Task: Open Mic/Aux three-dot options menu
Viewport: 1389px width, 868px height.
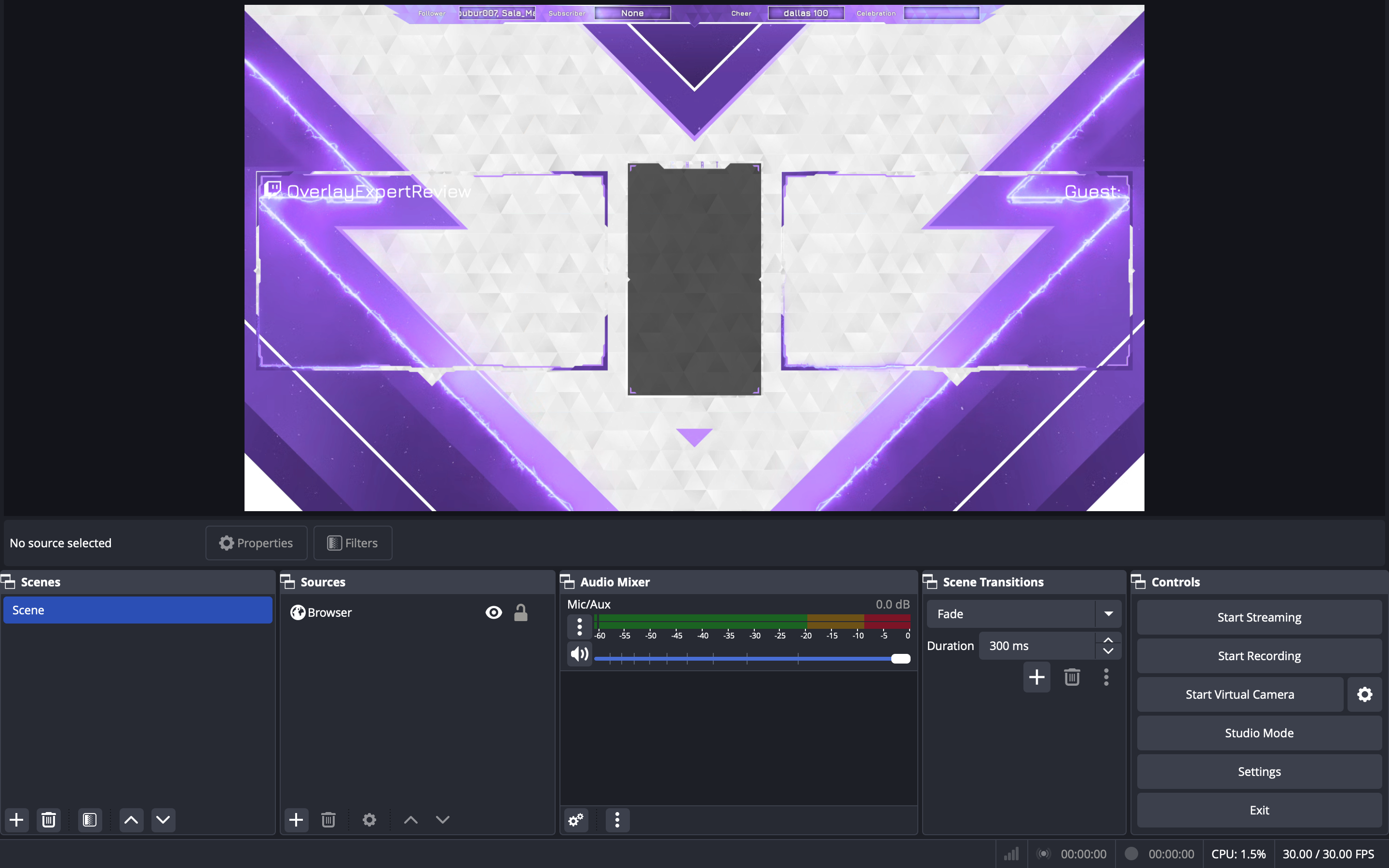Action: [x=579, y=627]
